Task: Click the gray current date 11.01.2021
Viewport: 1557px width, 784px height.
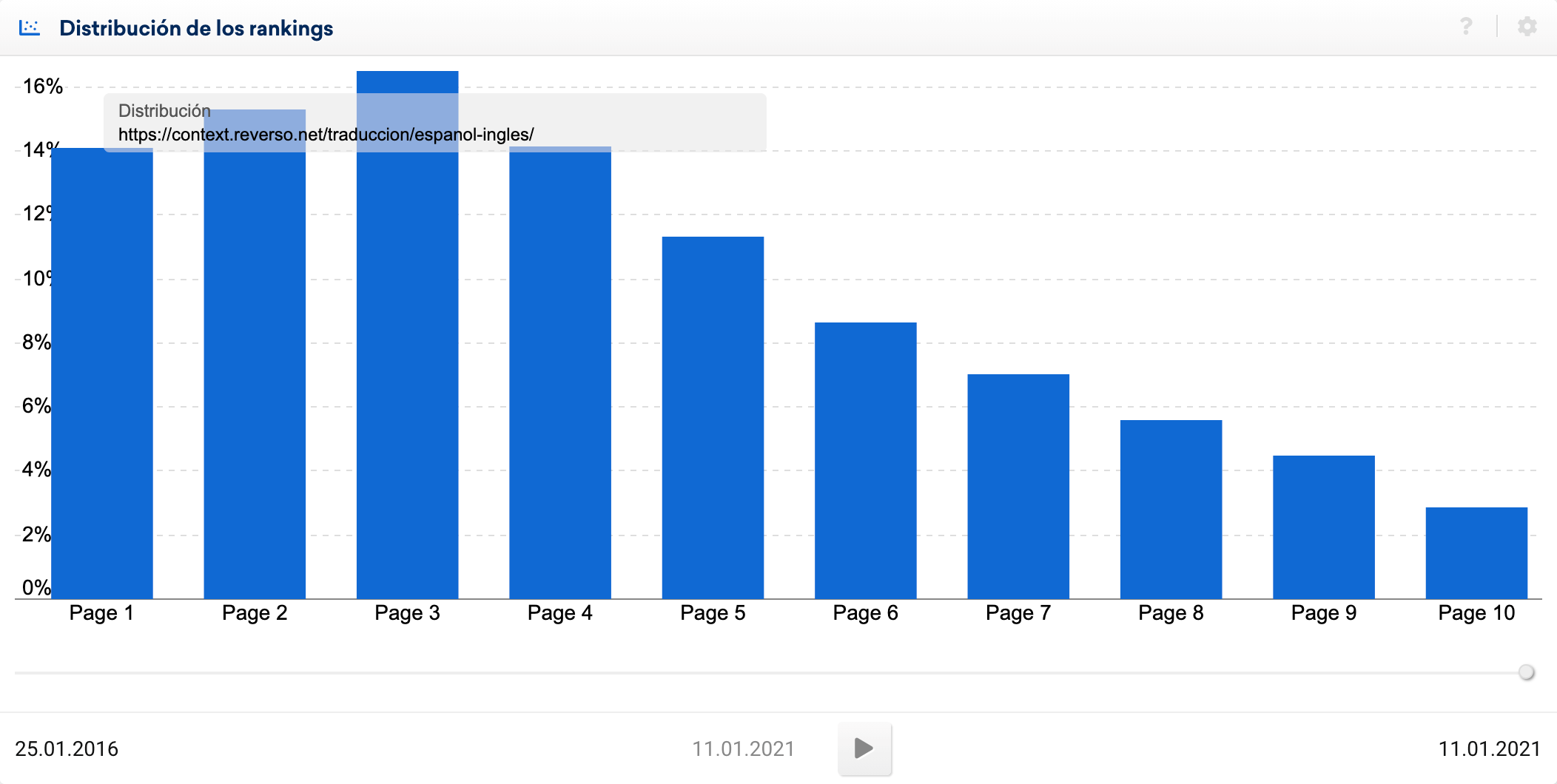Action: 743,748
